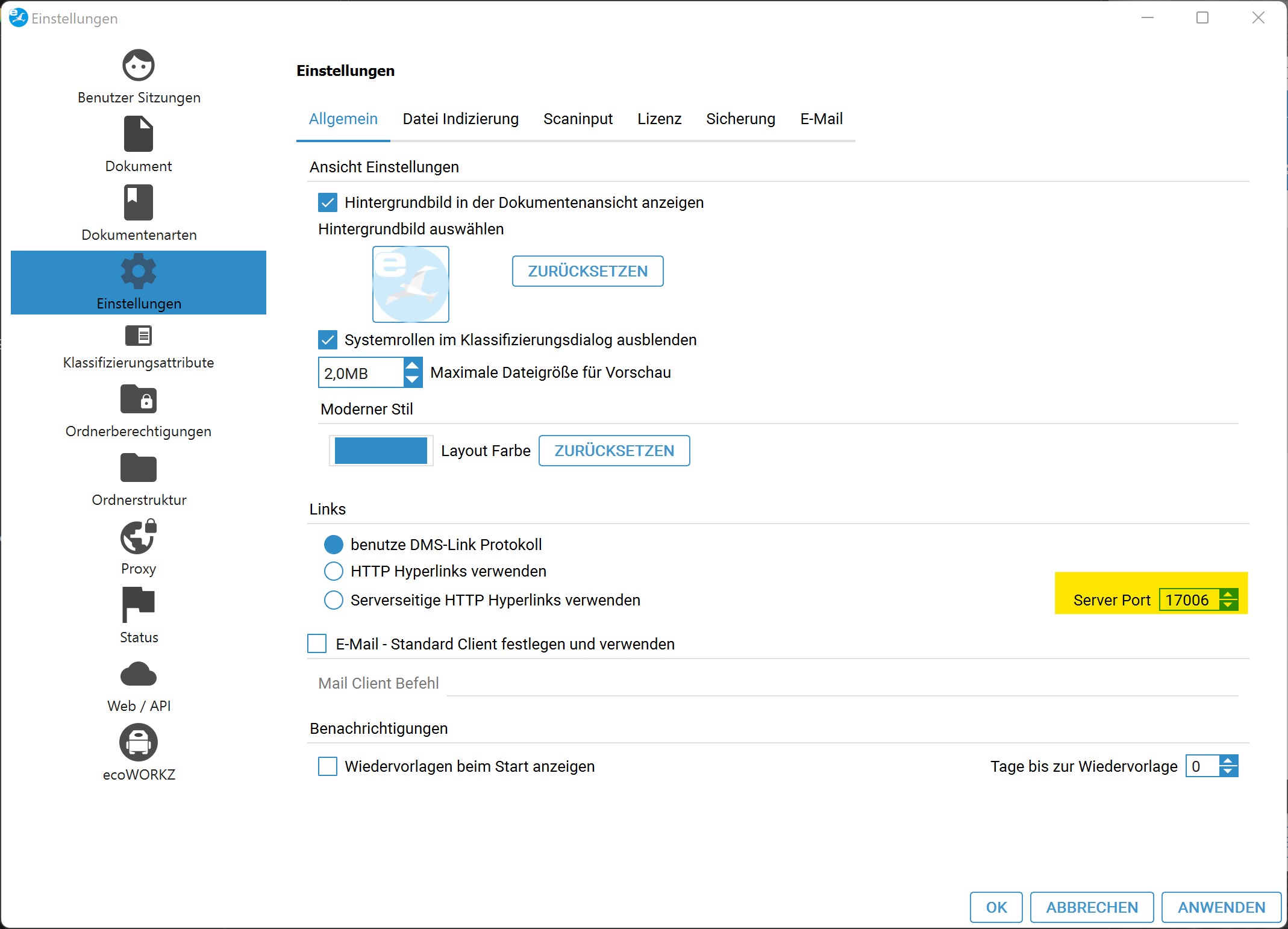The width and height of the screenshot is (1288, 929).
Task: Increase Tage bis zur Wiedervorlage value
Action: 1228,761
